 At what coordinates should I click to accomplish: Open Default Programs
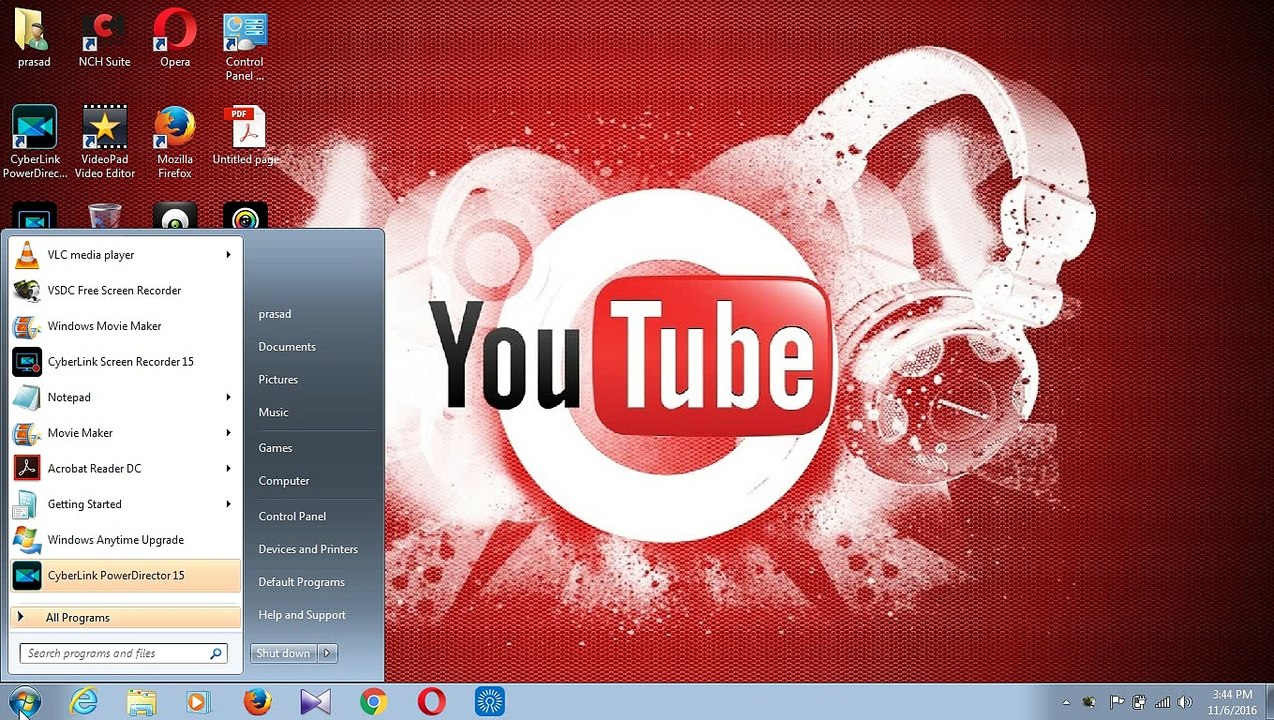click(301, 582)
